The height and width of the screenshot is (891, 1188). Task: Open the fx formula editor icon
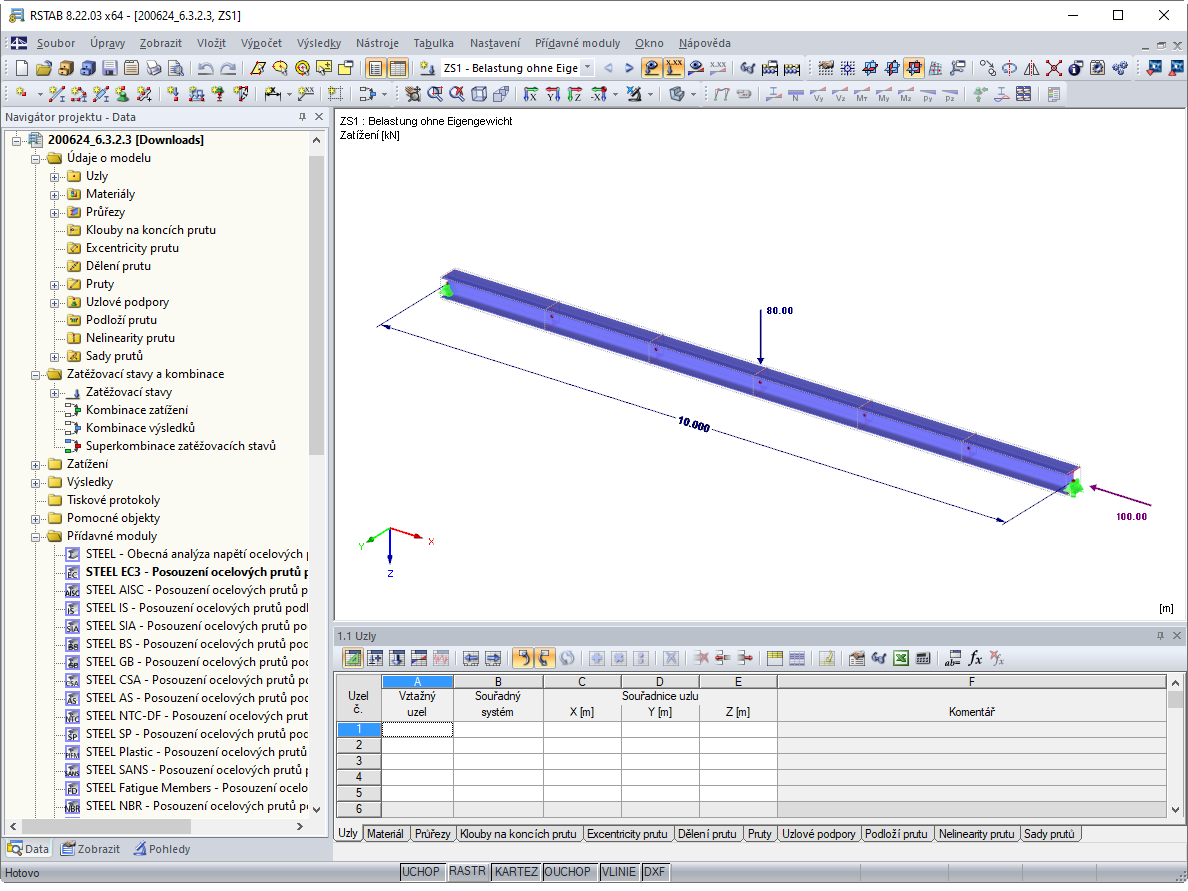[x=975, y=658]
